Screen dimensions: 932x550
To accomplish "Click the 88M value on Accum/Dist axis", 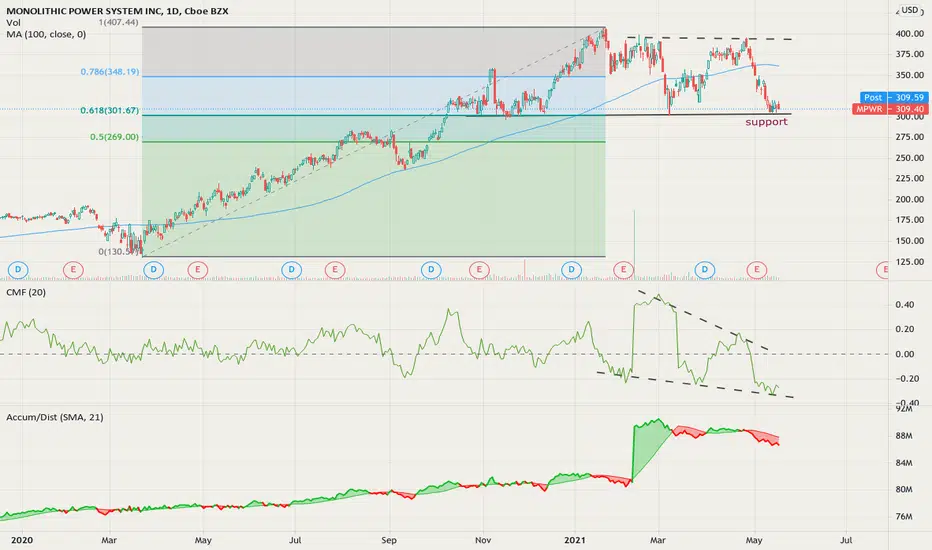I will 904,436.
